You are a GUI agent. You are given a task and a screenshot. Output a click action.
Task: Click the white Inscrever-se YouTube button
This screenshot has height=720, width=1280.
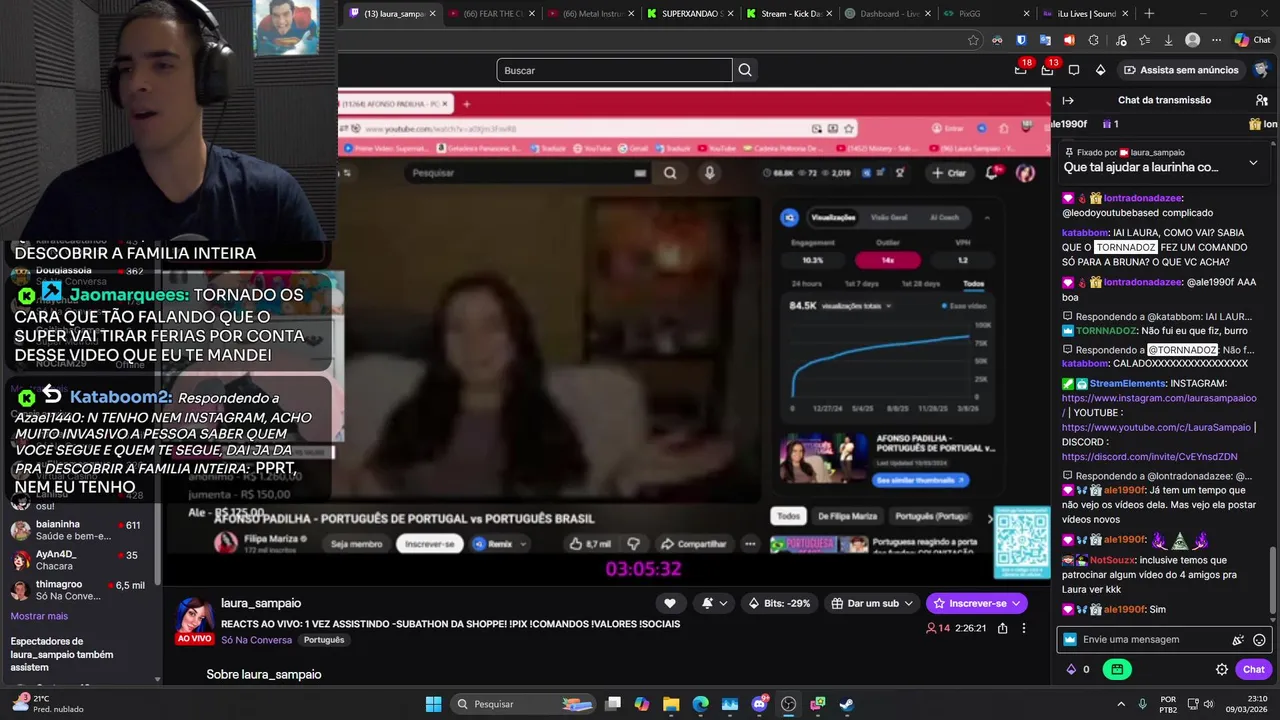430,544
